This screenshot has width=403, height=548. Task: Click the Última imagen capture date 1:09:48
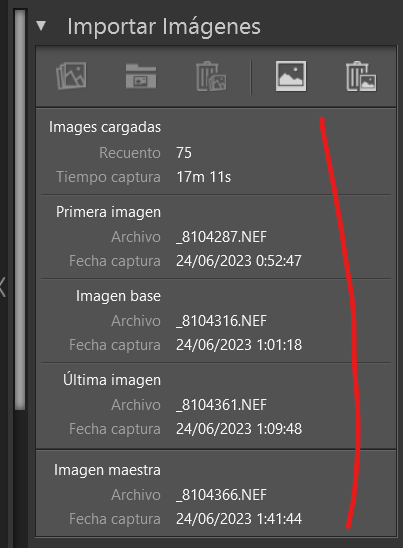coord(239,429)
